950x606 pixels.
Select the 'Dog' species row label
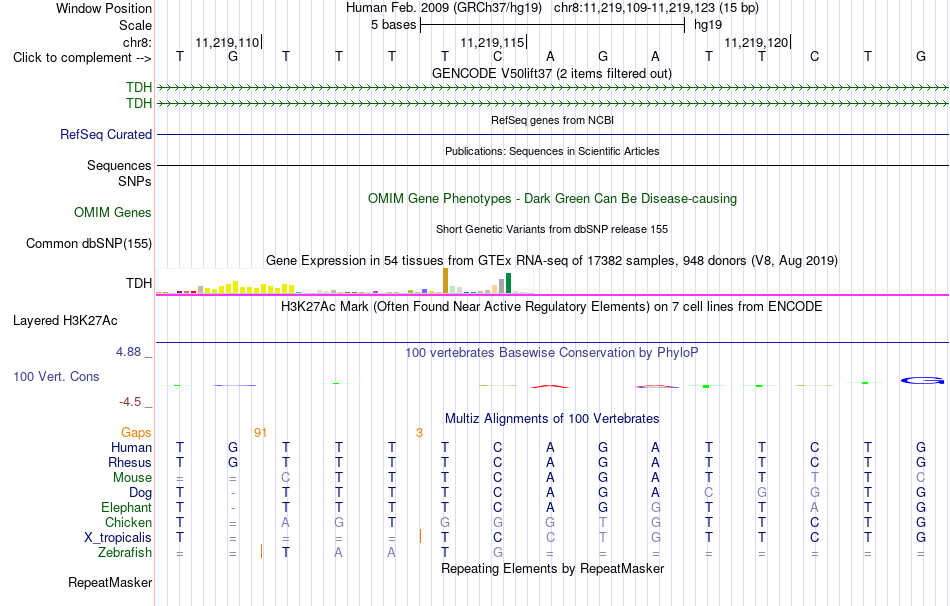140,493
